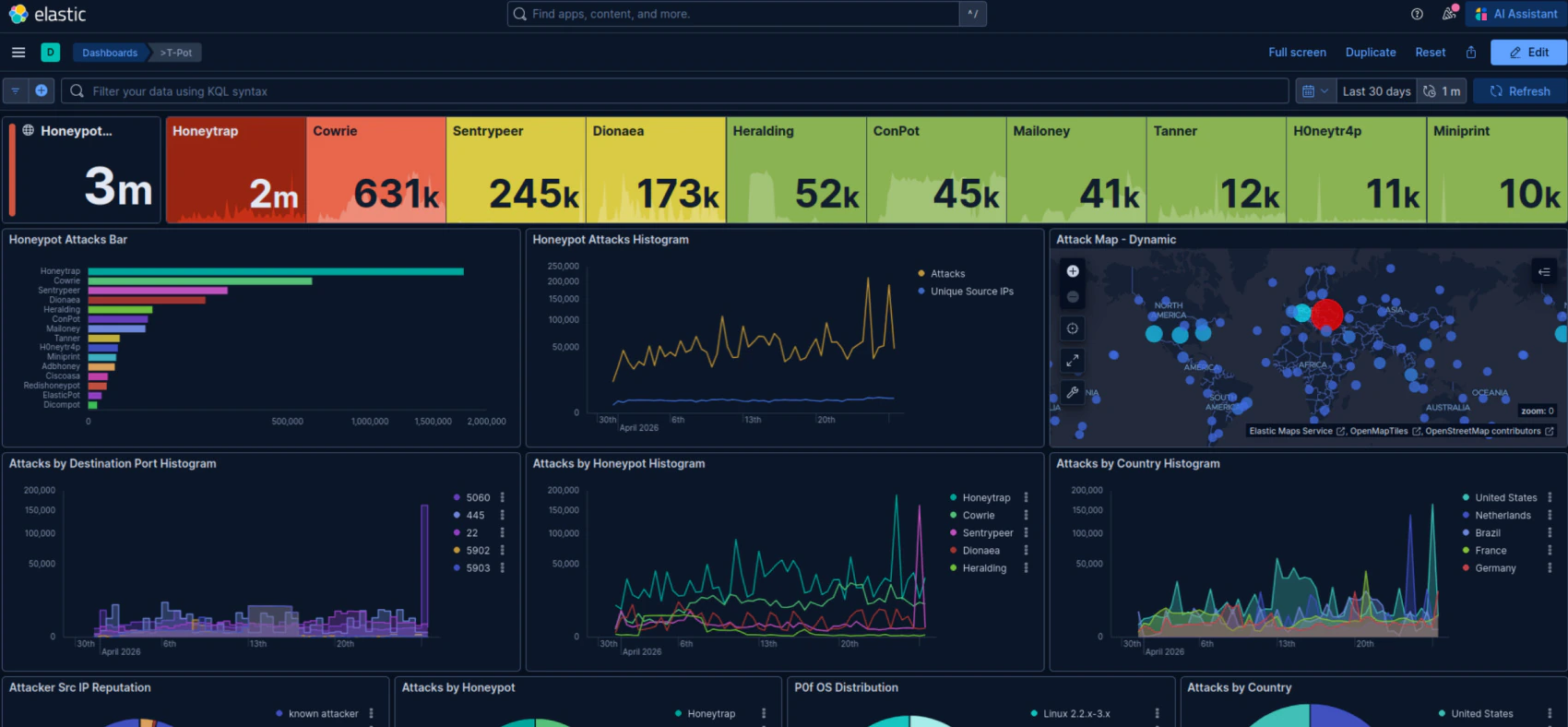
Task: Open options for Sentrypeer legend entry
Action: click(1026, 532)
